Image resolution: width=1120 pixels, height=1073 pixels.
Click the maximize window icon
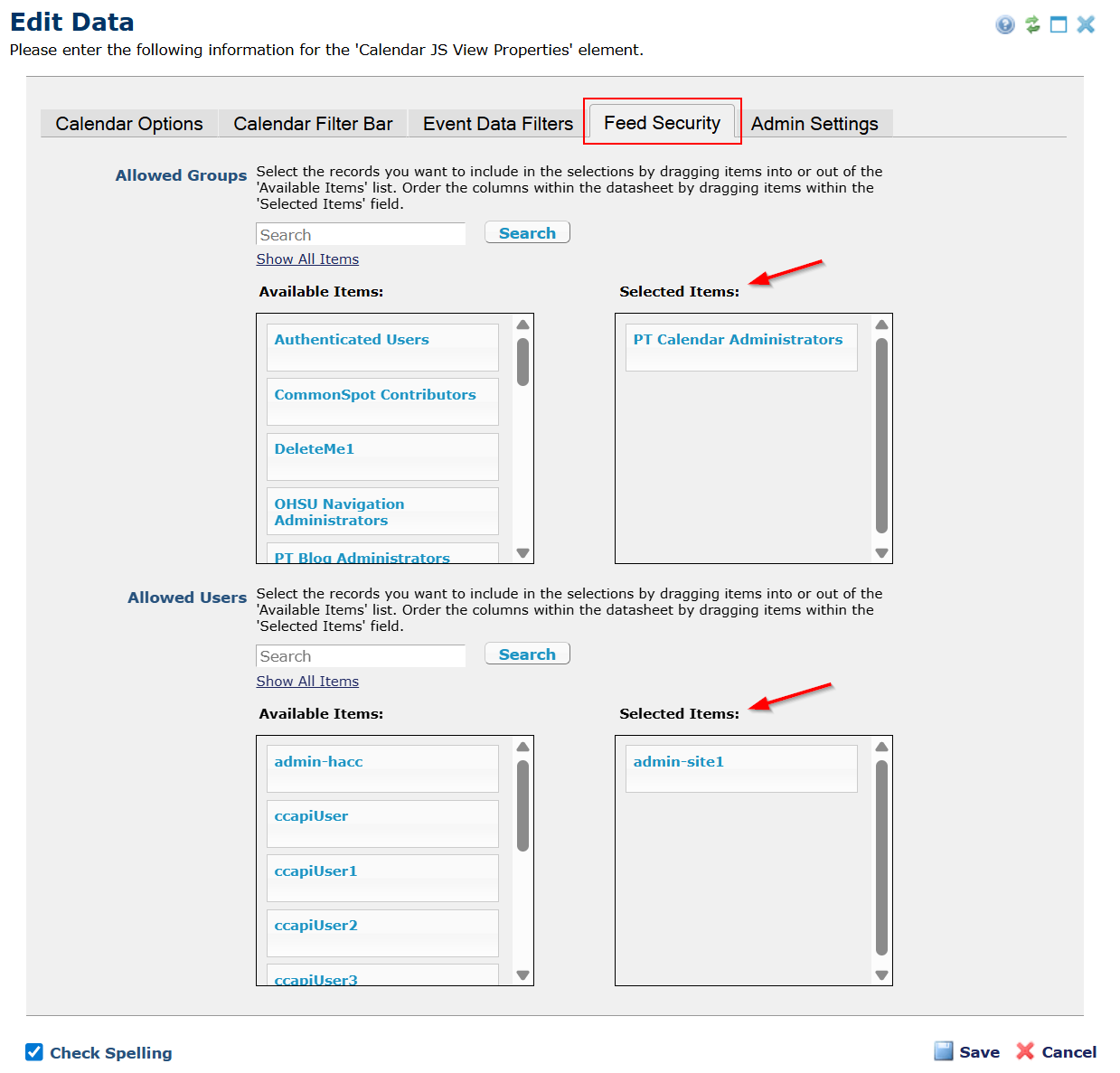click(x=1059, y=24)
